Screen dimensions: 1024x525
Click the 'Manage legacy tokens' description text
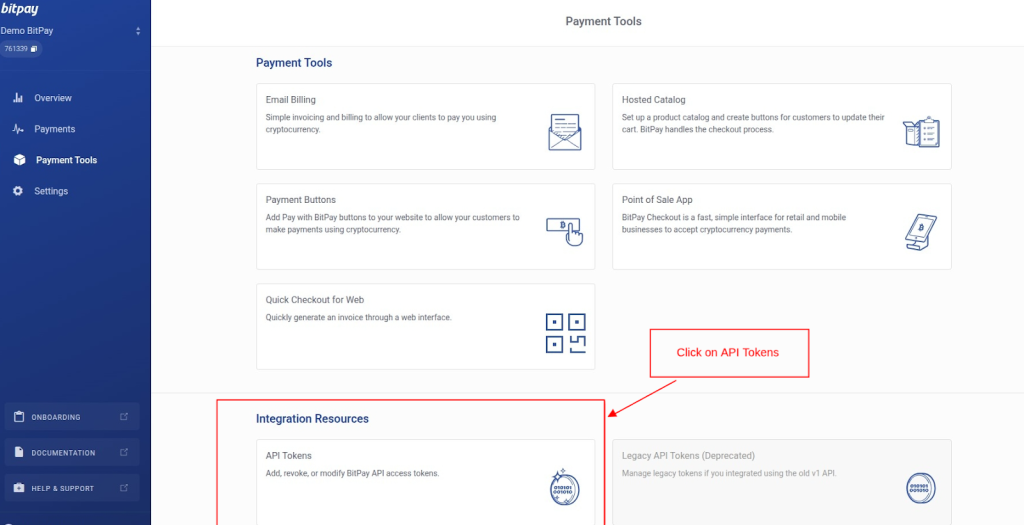tap(729, 473)
